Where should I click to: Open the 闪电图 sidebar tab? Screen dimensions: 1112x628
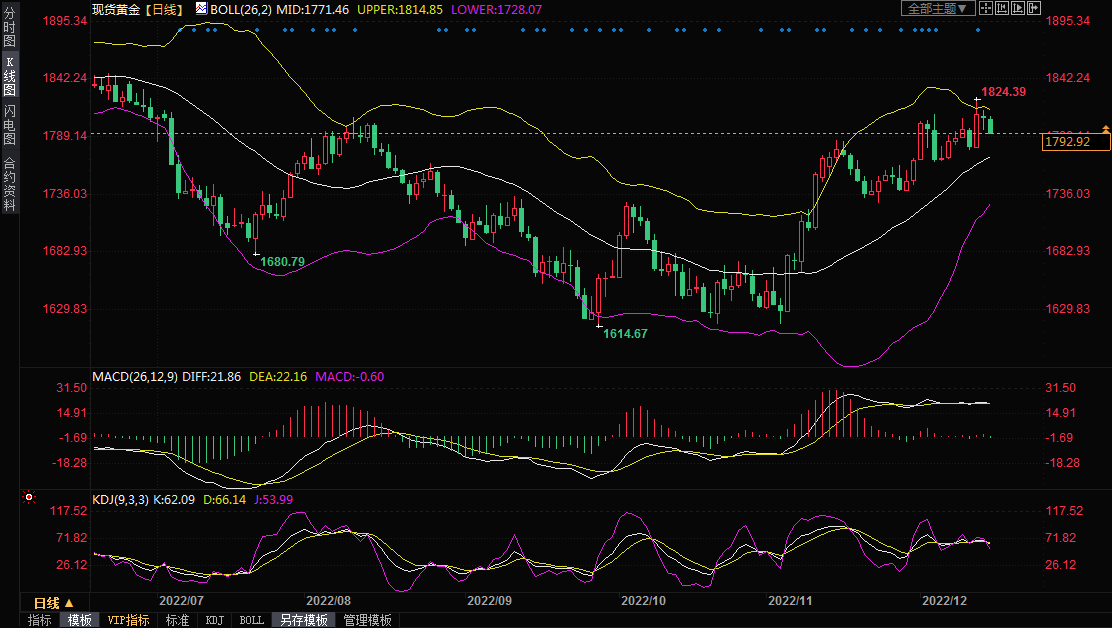tap(9, 125)
